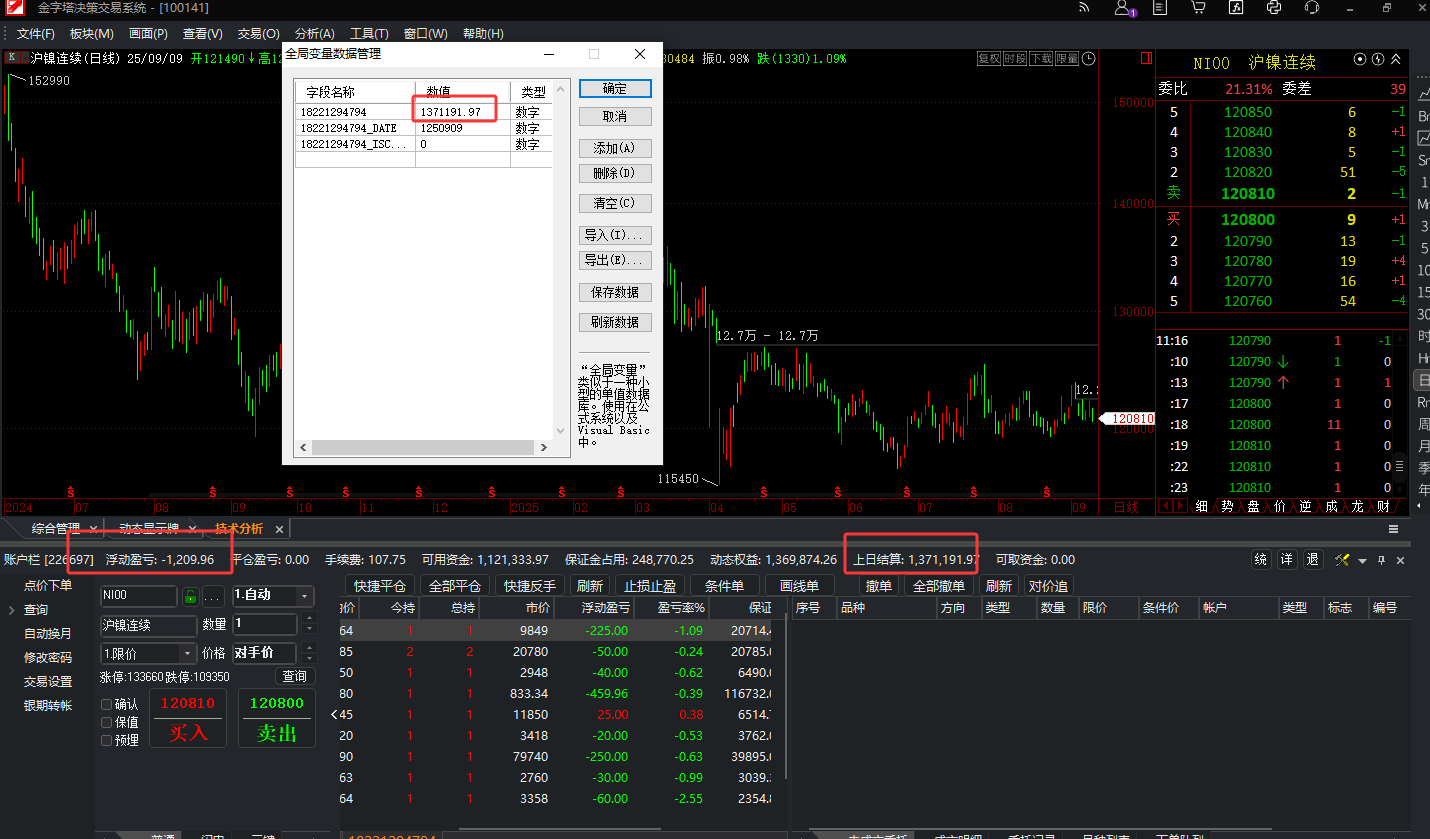Click the customer service headset icon

[1311, 8]
